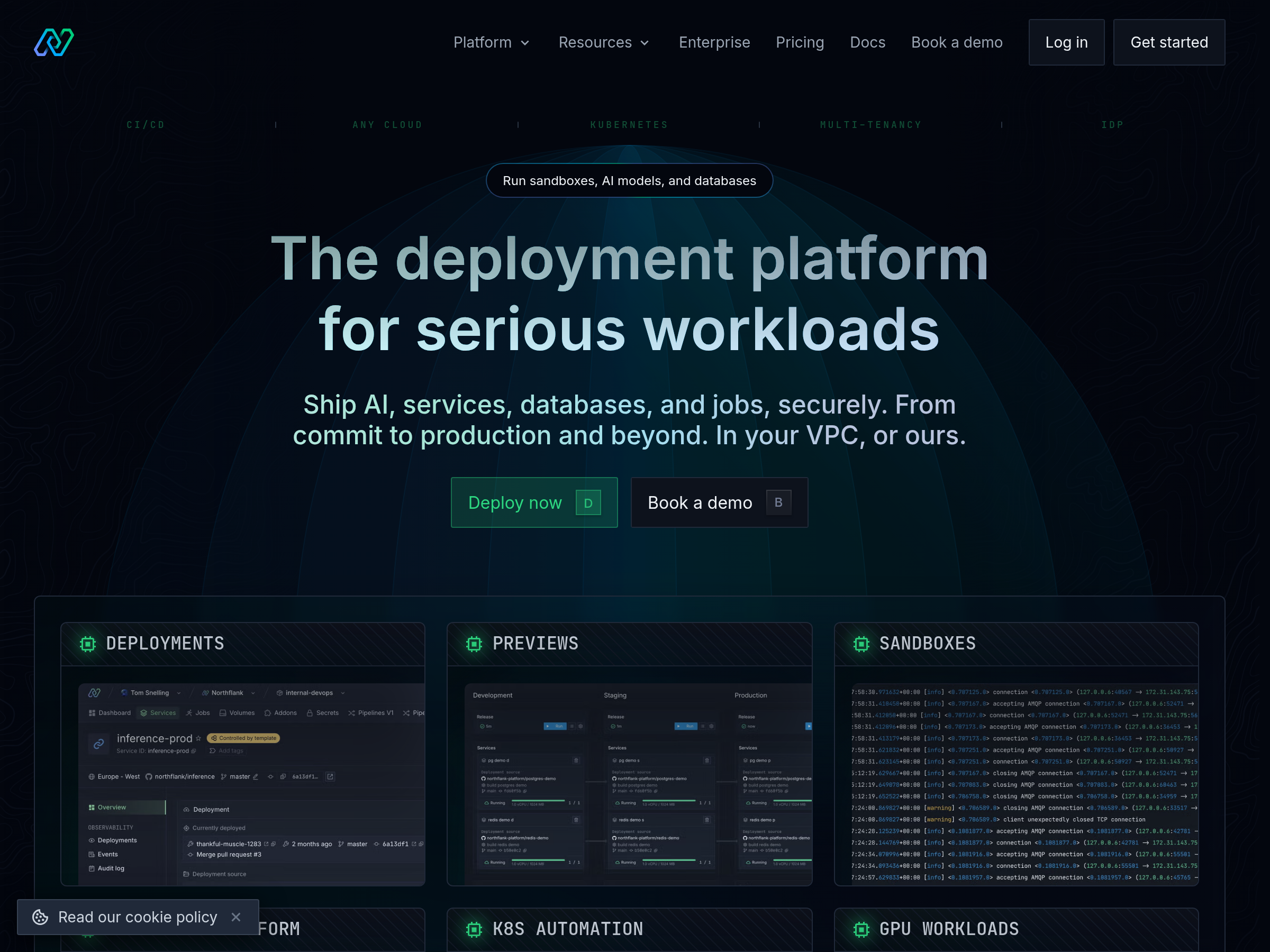This screenshot has width=1270, height=952.
Task: Open the Northflank team dropdown in preview
Action: (x=228, y=693)
